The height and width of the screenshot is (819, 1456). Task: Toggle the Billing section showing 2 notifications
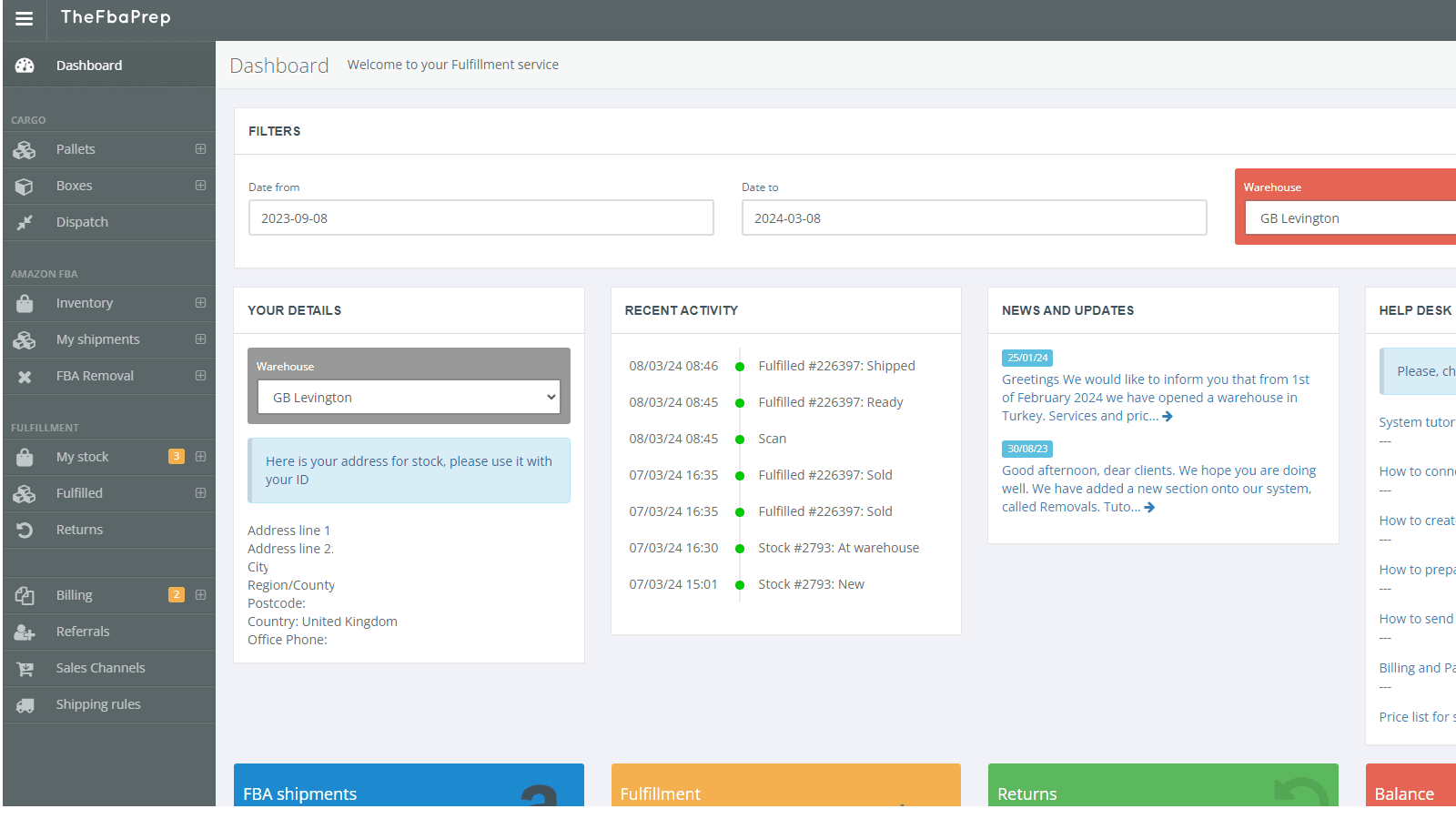pos(74,594)
